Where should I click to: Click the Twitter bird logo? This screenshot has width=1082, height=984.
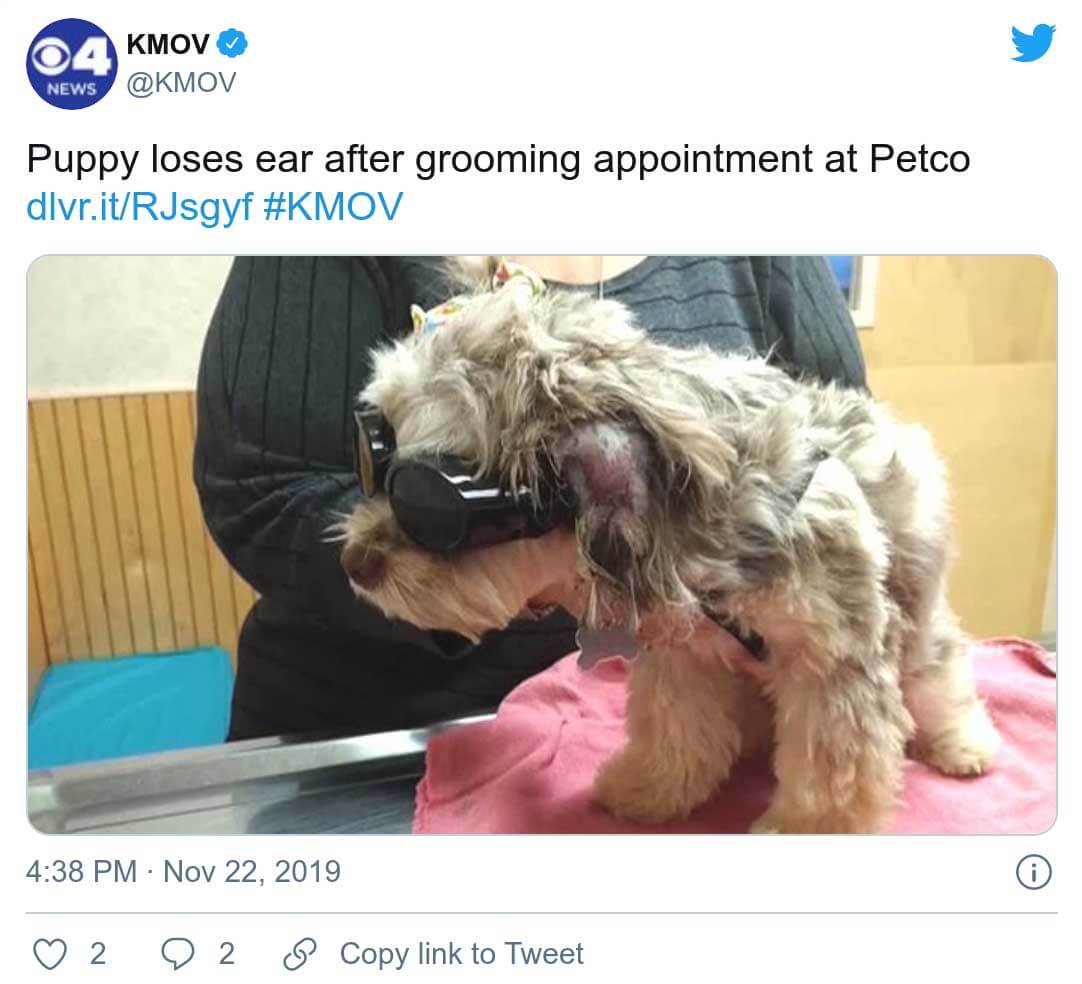1033,43
